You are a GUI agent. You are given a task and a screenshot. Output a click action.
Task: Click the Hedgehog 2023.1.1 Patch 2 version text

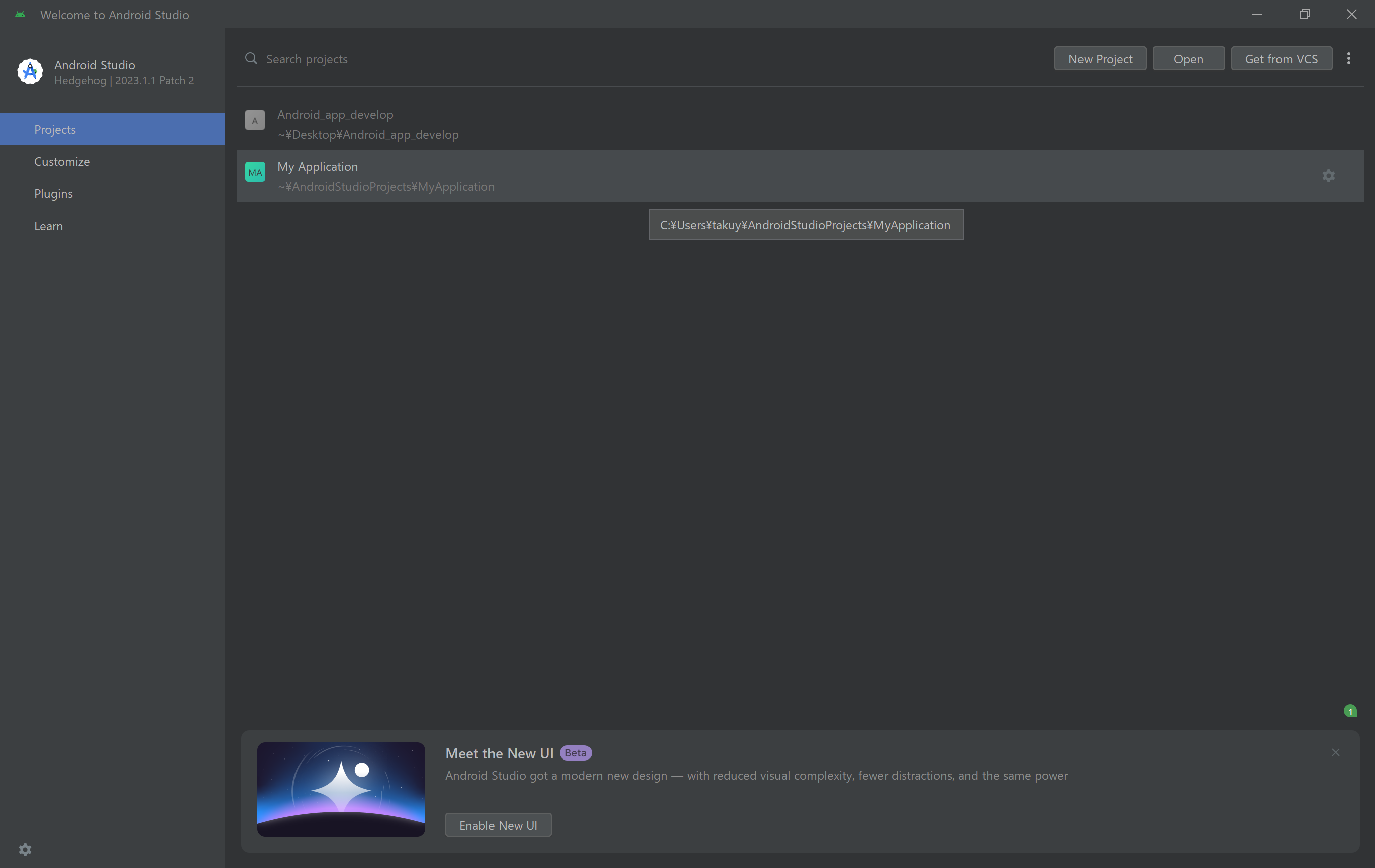coord(124,80)
